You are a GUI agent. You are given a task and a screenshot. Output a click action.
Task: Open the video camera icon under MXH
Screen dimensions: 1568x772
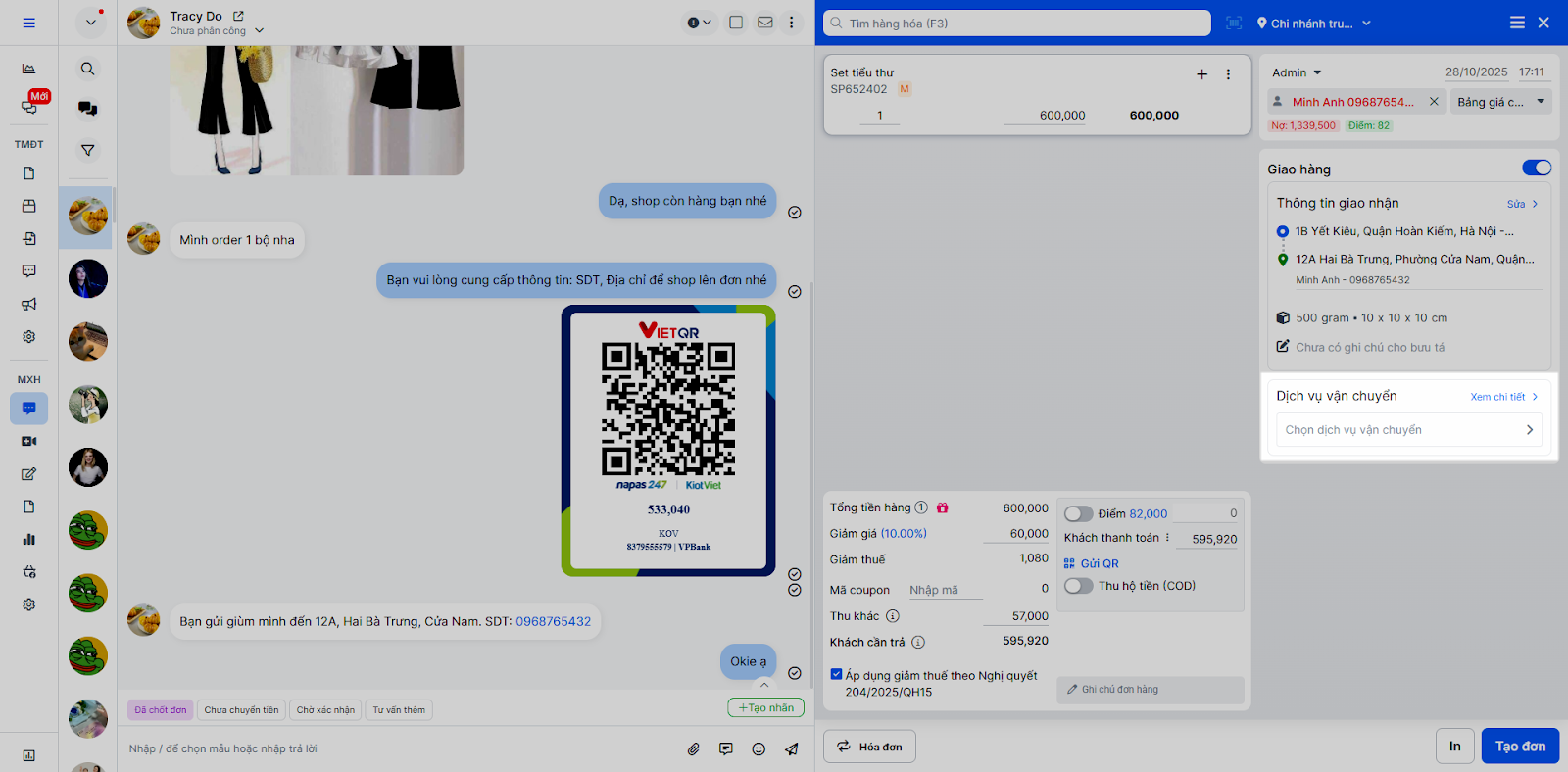pyautogui.click(x=29, y=442)
